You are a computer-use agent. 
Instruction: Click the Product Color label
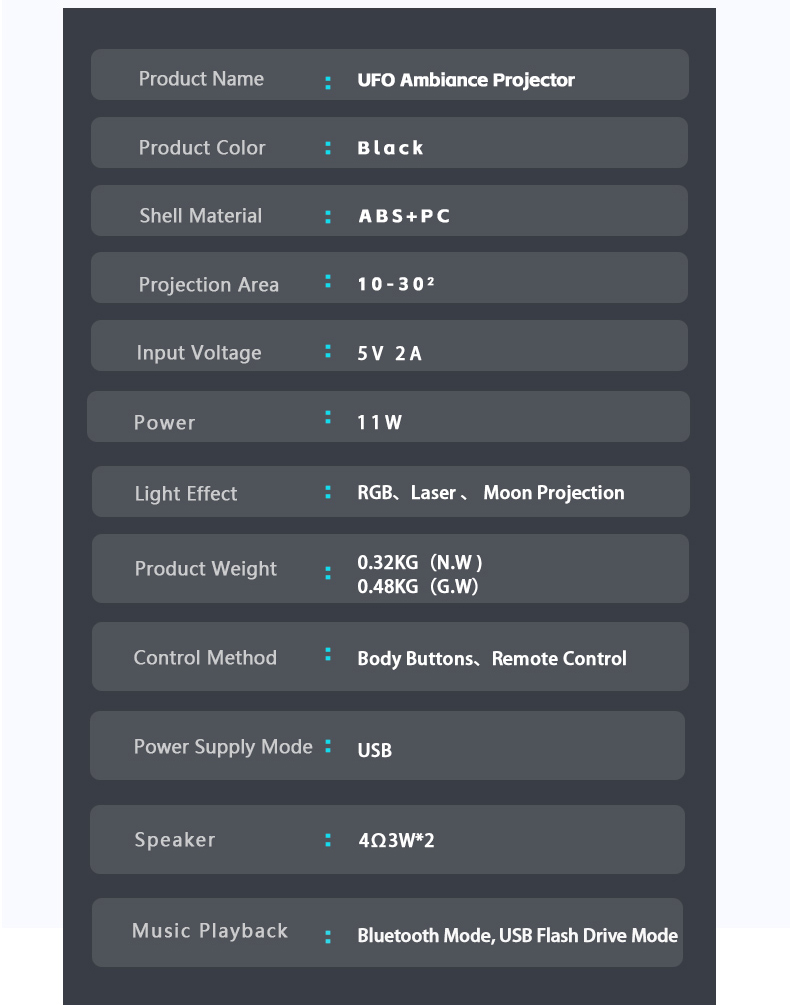(202, 147)
